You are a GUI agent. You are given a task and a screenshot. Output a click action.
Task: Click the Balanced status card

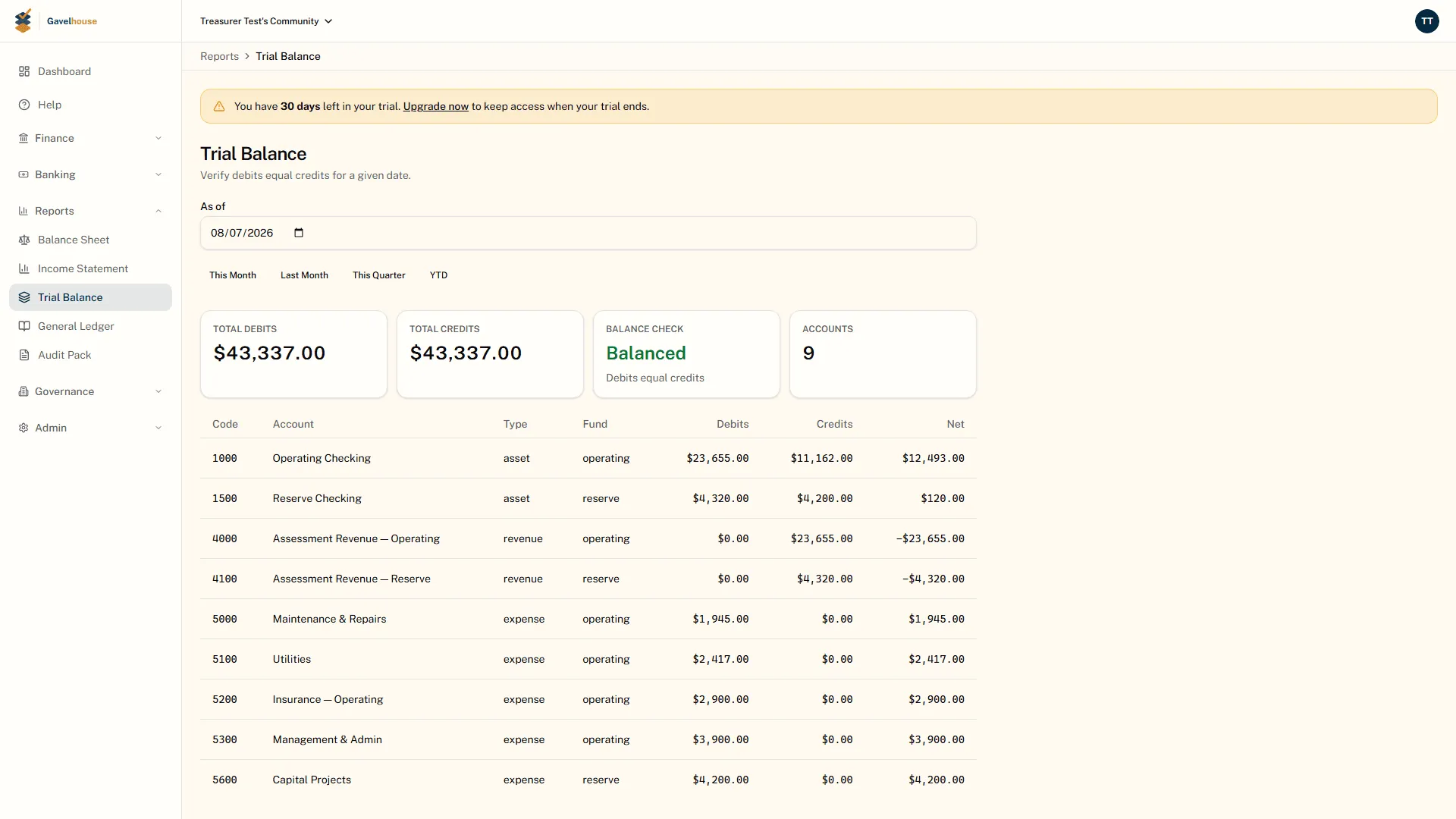[686, 354]
